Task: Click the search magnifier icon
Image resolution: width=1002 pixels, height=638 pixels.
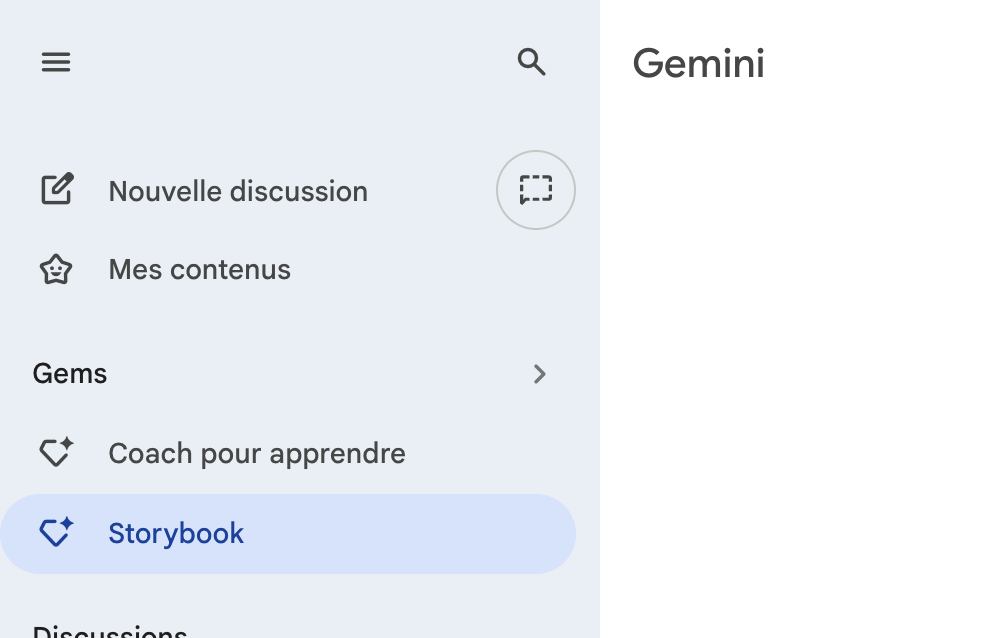Action: (531, 62)
